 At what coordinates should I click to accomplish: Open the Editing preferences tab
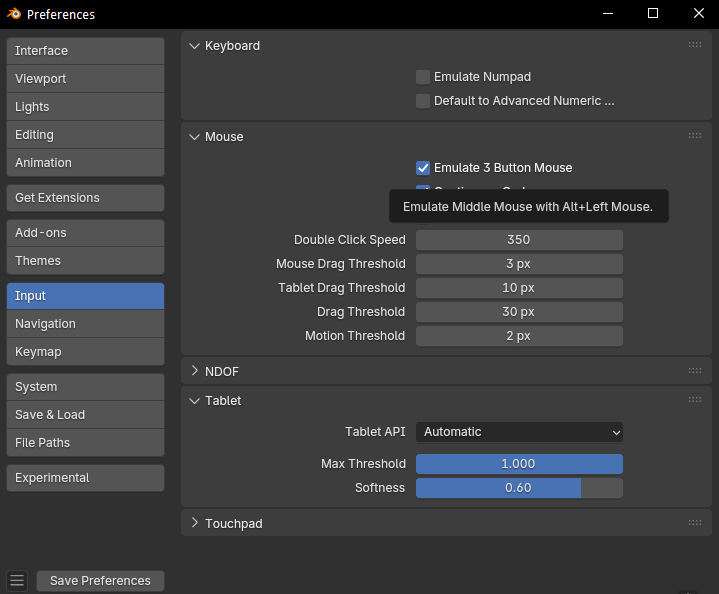(x=85, y=135)
